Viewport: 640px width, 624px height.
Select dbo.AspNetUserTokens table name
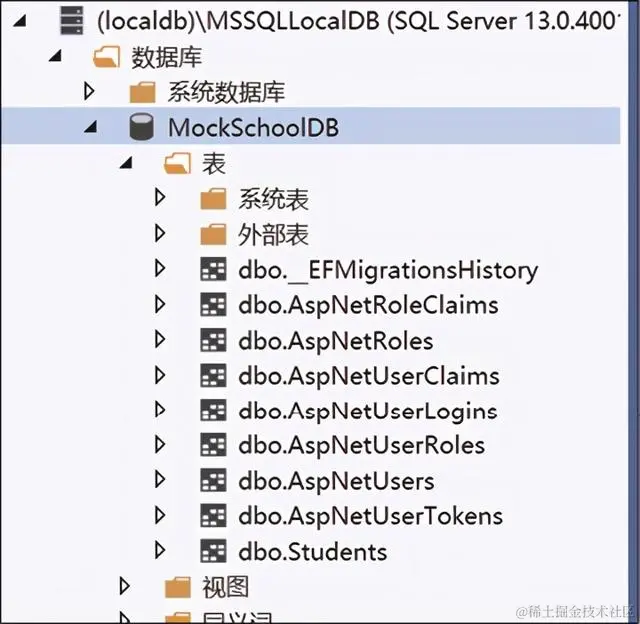371,517
